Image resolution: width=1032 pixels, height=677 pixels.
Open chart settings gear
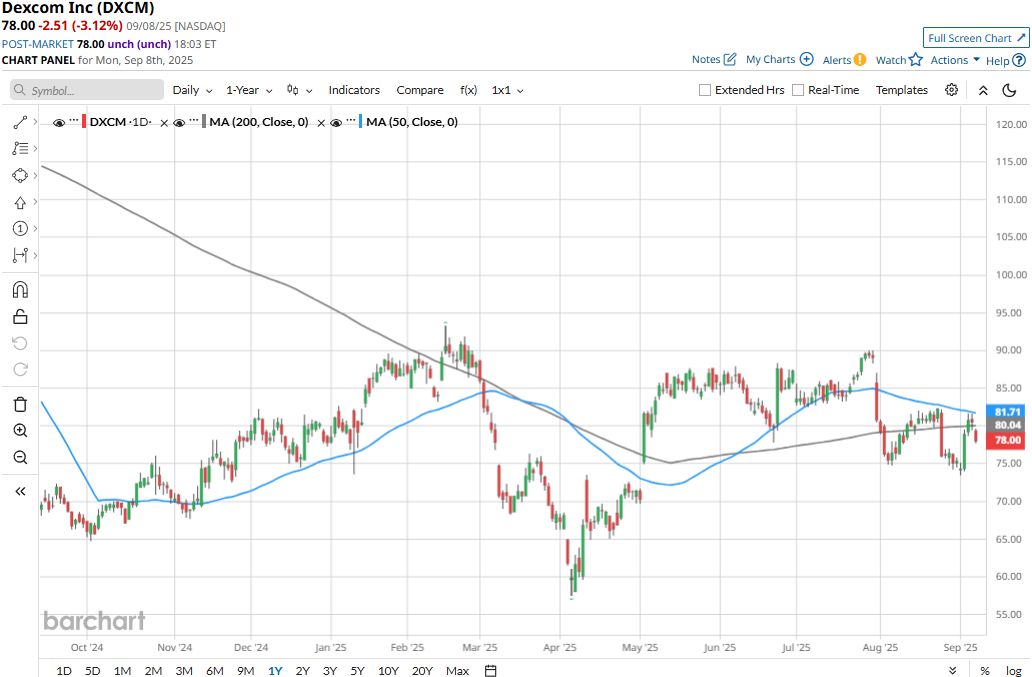(951, 90)
